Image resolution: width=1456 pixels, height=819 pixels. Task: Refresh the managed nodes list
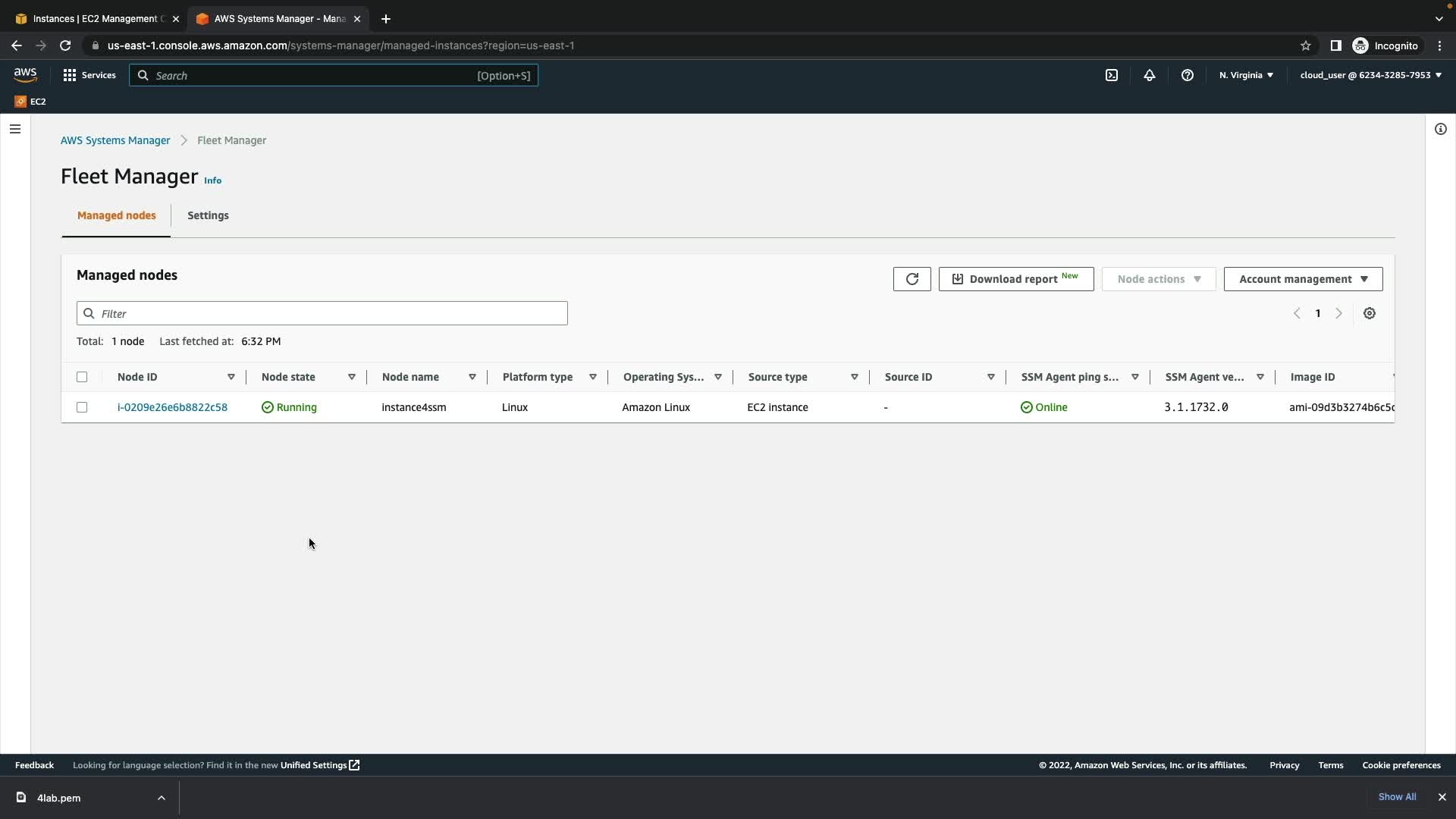pyautogui.click(x=912, y=279)
